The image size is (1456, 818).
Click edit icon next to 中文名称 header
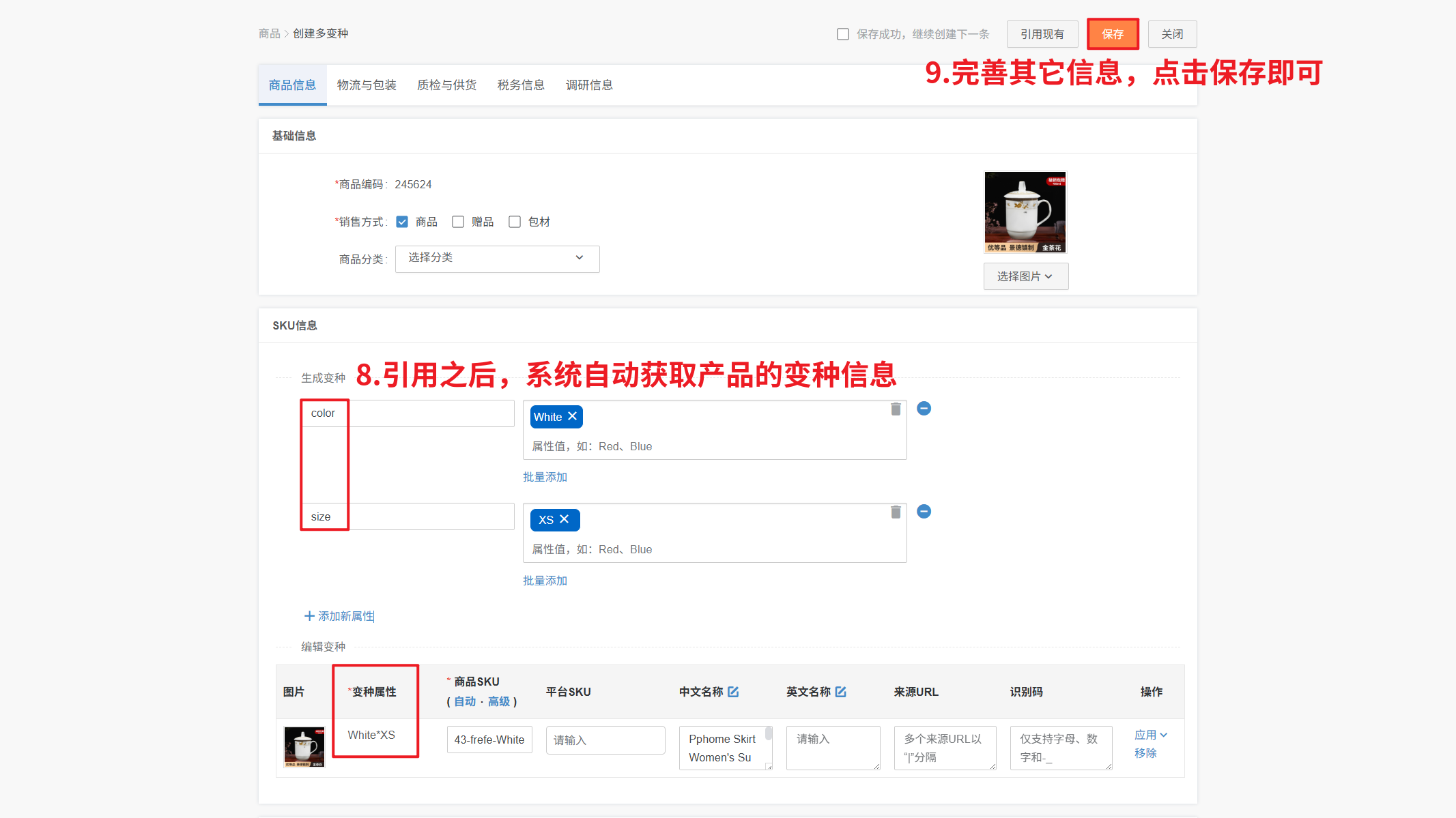click(x=733, y=692)
